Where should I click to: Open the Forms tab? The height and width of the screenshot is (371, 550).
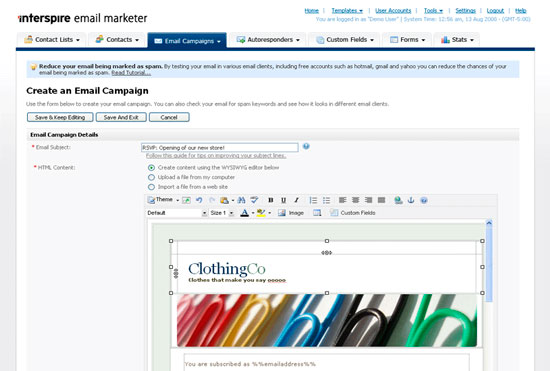408,40
